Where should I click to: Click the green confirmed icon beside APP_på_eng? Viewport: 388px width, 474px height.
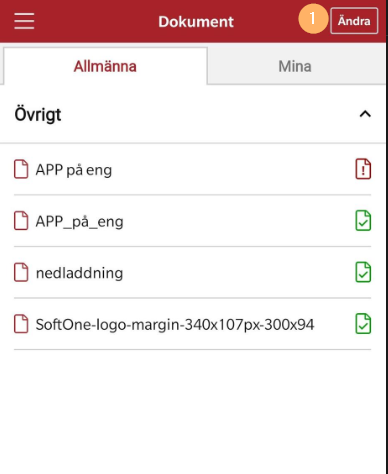[x=363, y=220]
